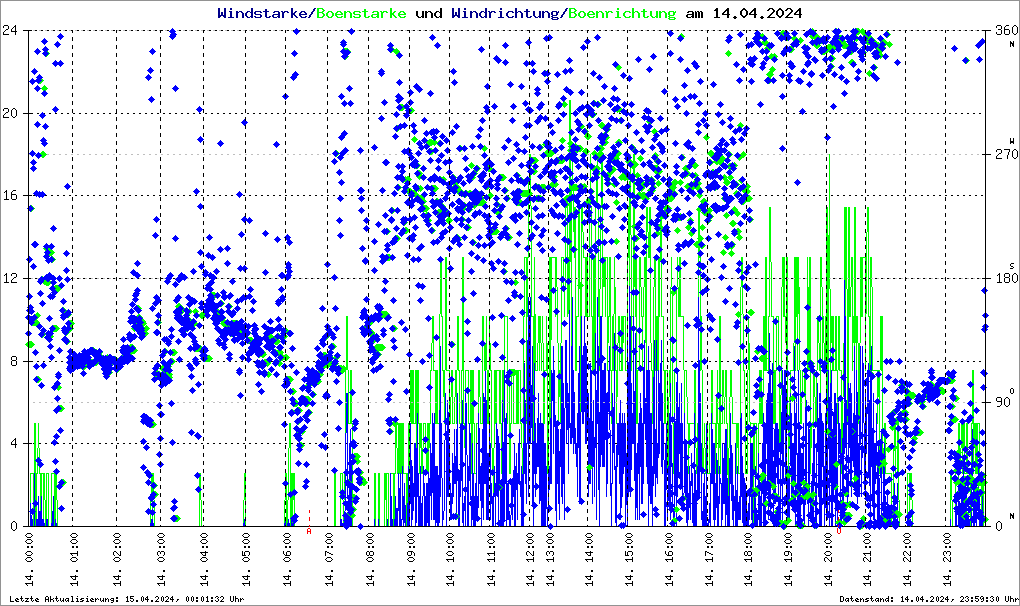1020x606 pixels.
Task: Click the 14. 07:00 time axis label
Action: (x=329, y=559)
